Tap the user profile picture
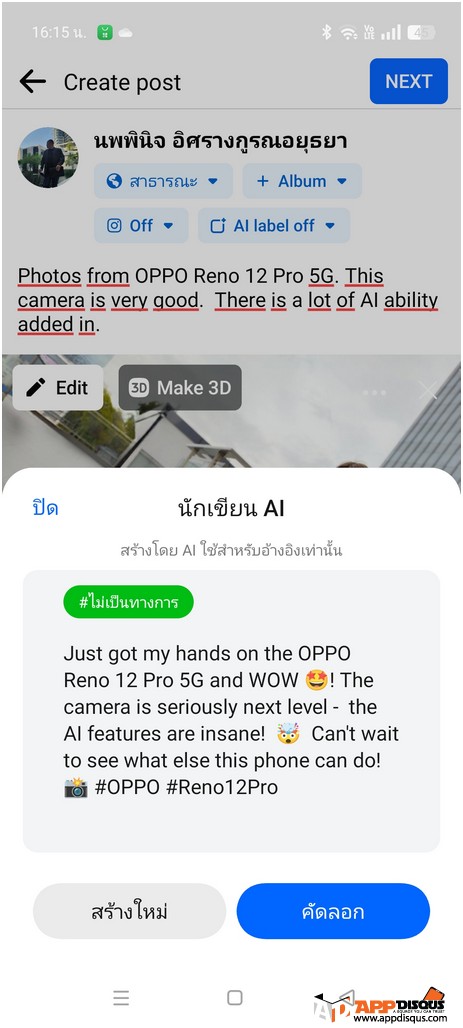Screen dimensions: 463x1028 click(48, 157)
